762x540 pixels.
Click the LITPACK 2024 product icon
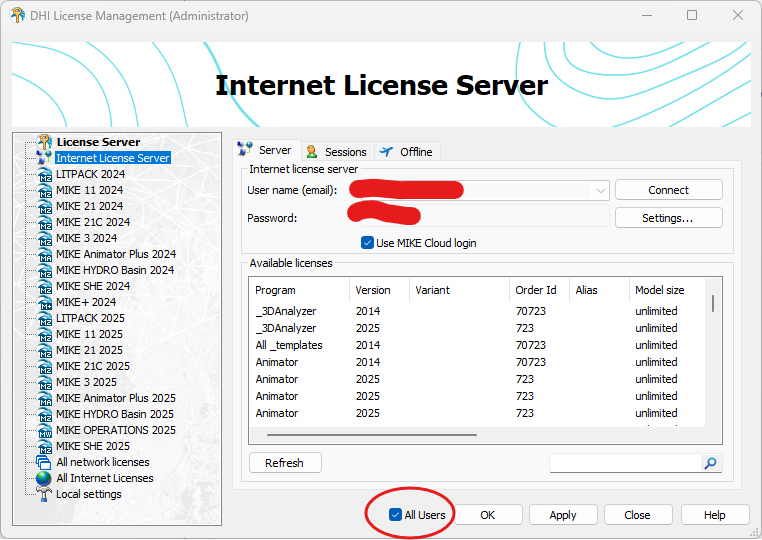(x=45, y=174)
